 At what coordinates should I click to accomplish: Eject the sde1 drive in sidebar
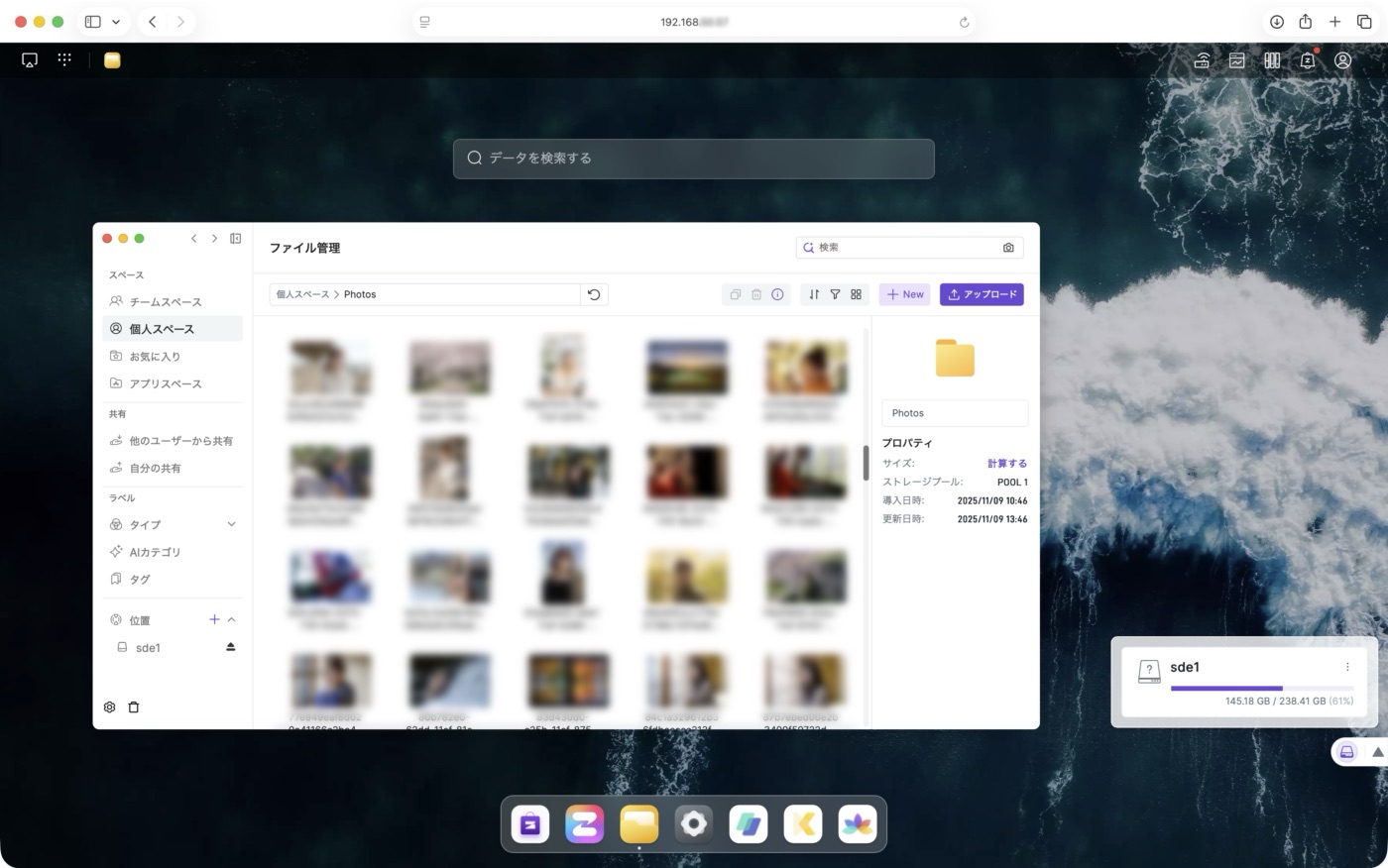coord(230,647)
